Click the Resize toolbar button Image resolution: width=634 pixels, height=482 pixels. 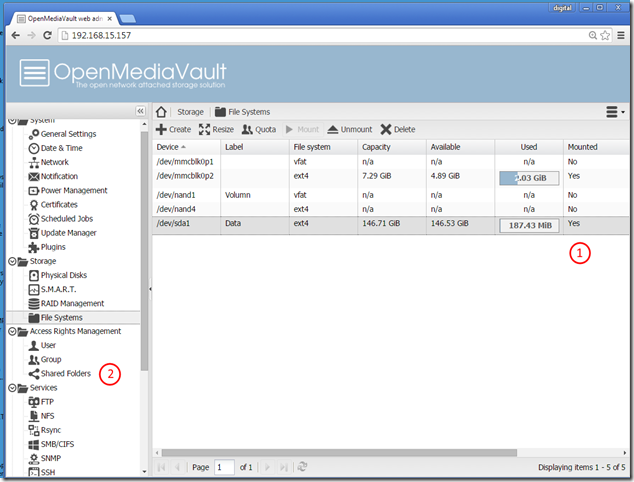click(x=216, y=129)
